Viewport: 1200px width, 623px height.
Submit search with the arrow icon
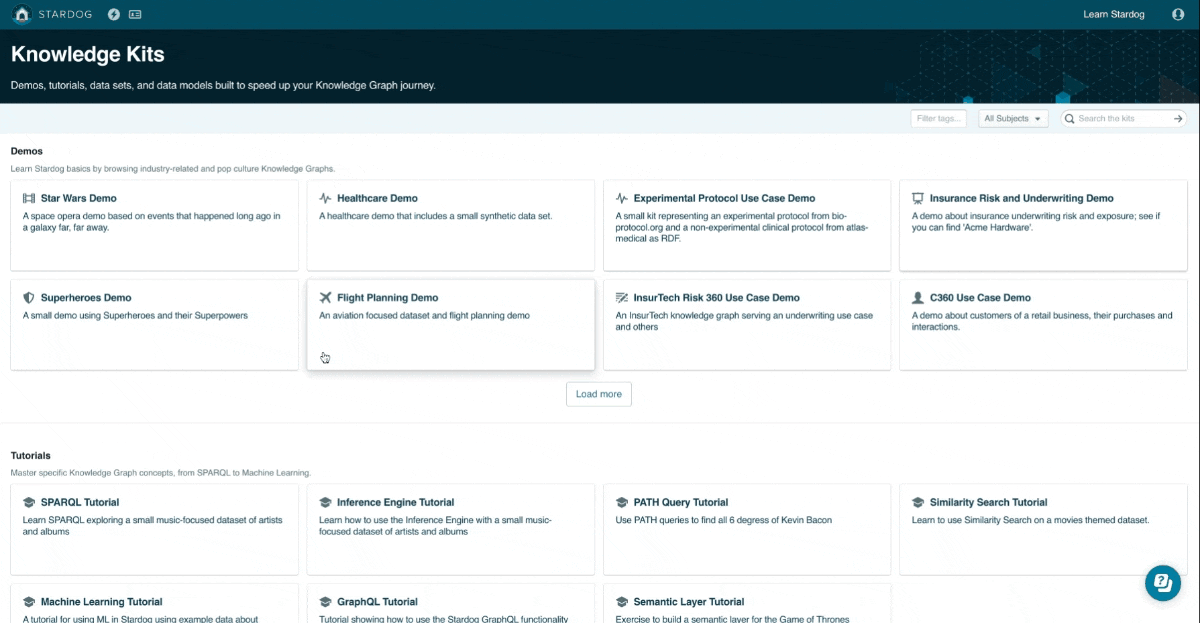pos(1178,119)
